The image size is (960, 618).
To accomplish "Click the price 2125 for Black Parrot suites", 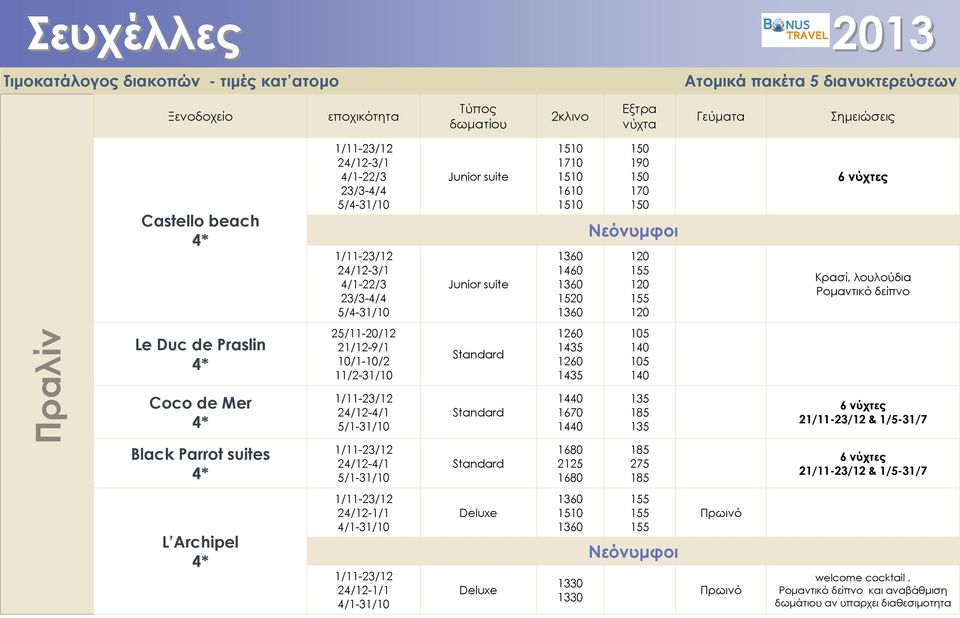I will (x=570, y=464).
